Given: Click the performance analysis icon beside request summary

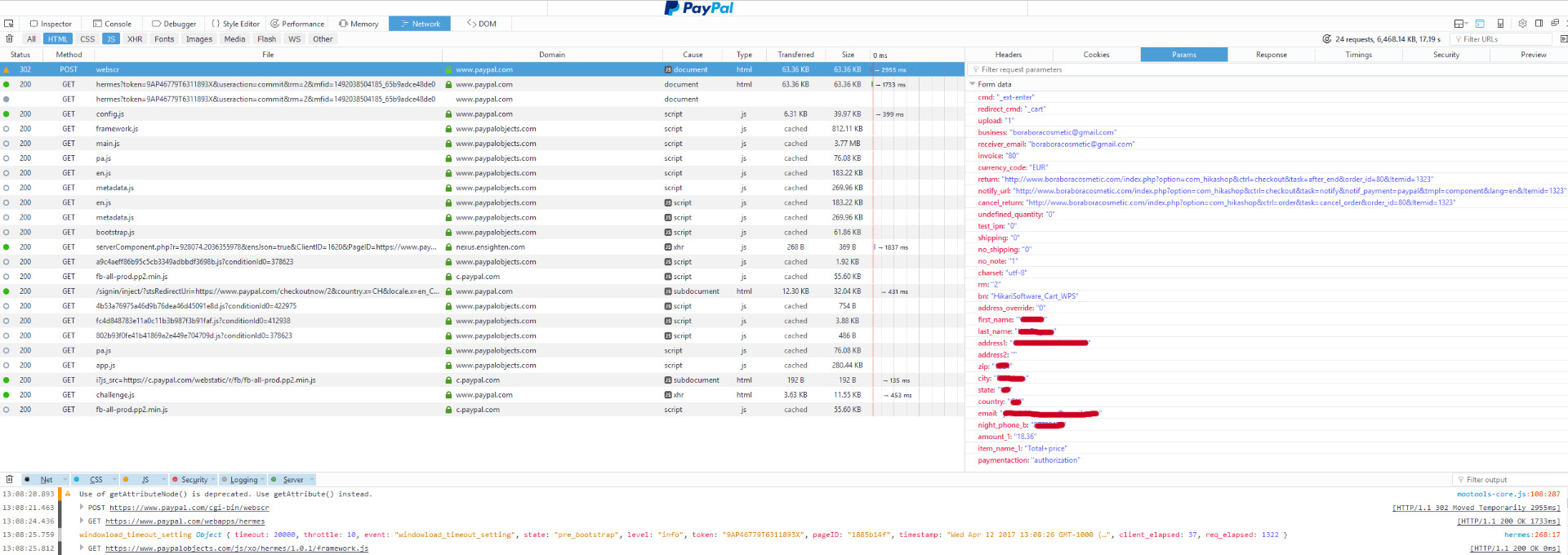Looking at the screenshot, I should (x=1326, y=38).
